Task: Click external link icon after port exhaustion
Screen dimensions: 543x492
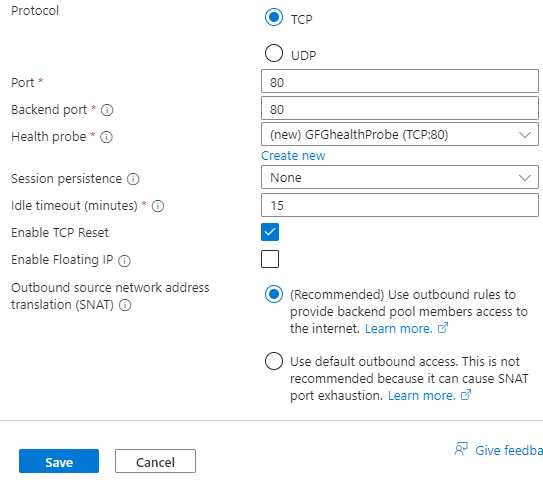Action: point(466,395)
